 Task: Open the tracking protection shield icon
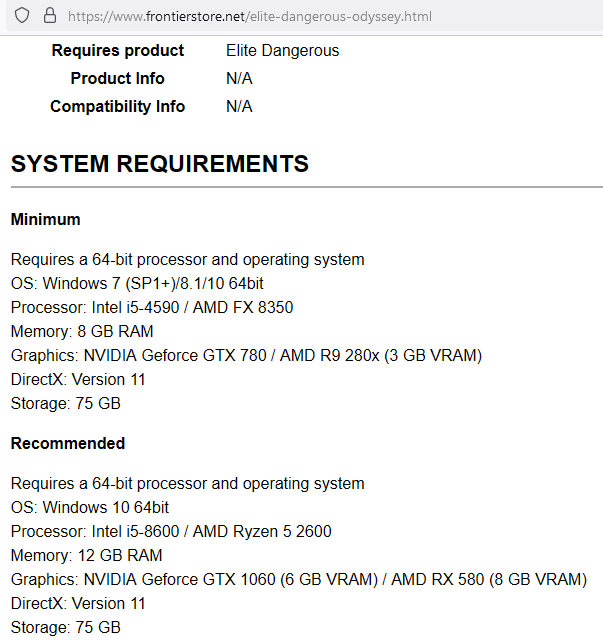pos(22,16)
